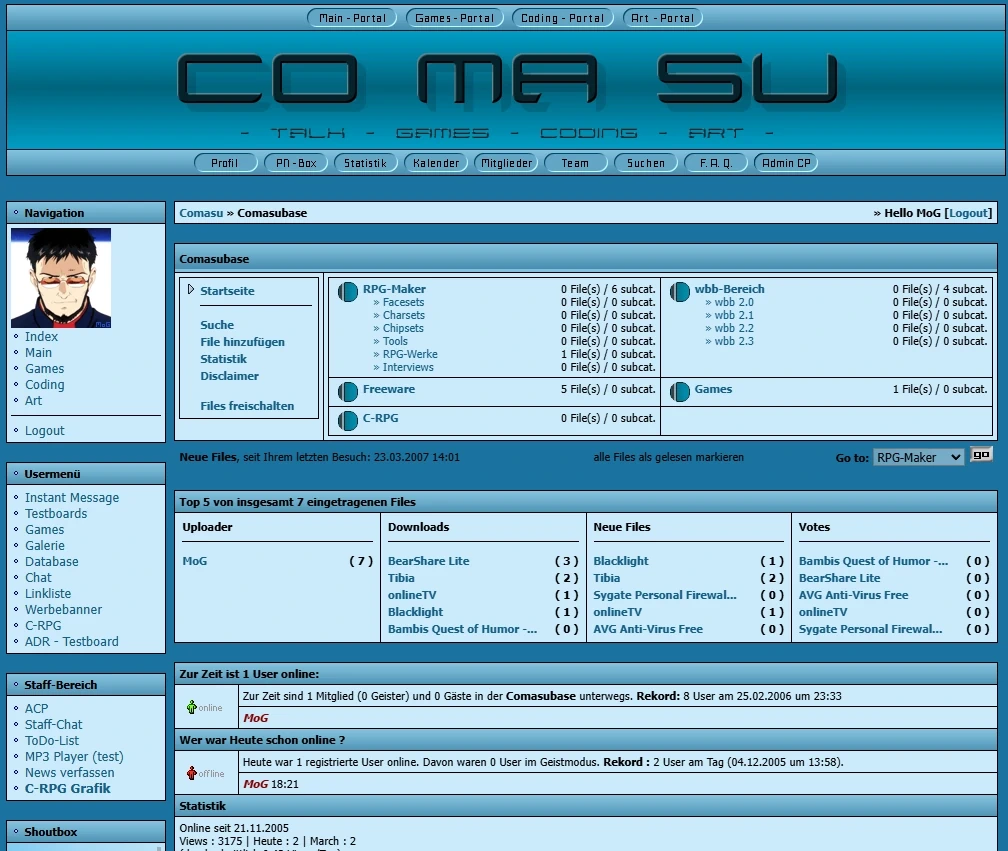Click the arrow icon beside Startseite
Screen dimensions: 1008x851
click(191, 289)
